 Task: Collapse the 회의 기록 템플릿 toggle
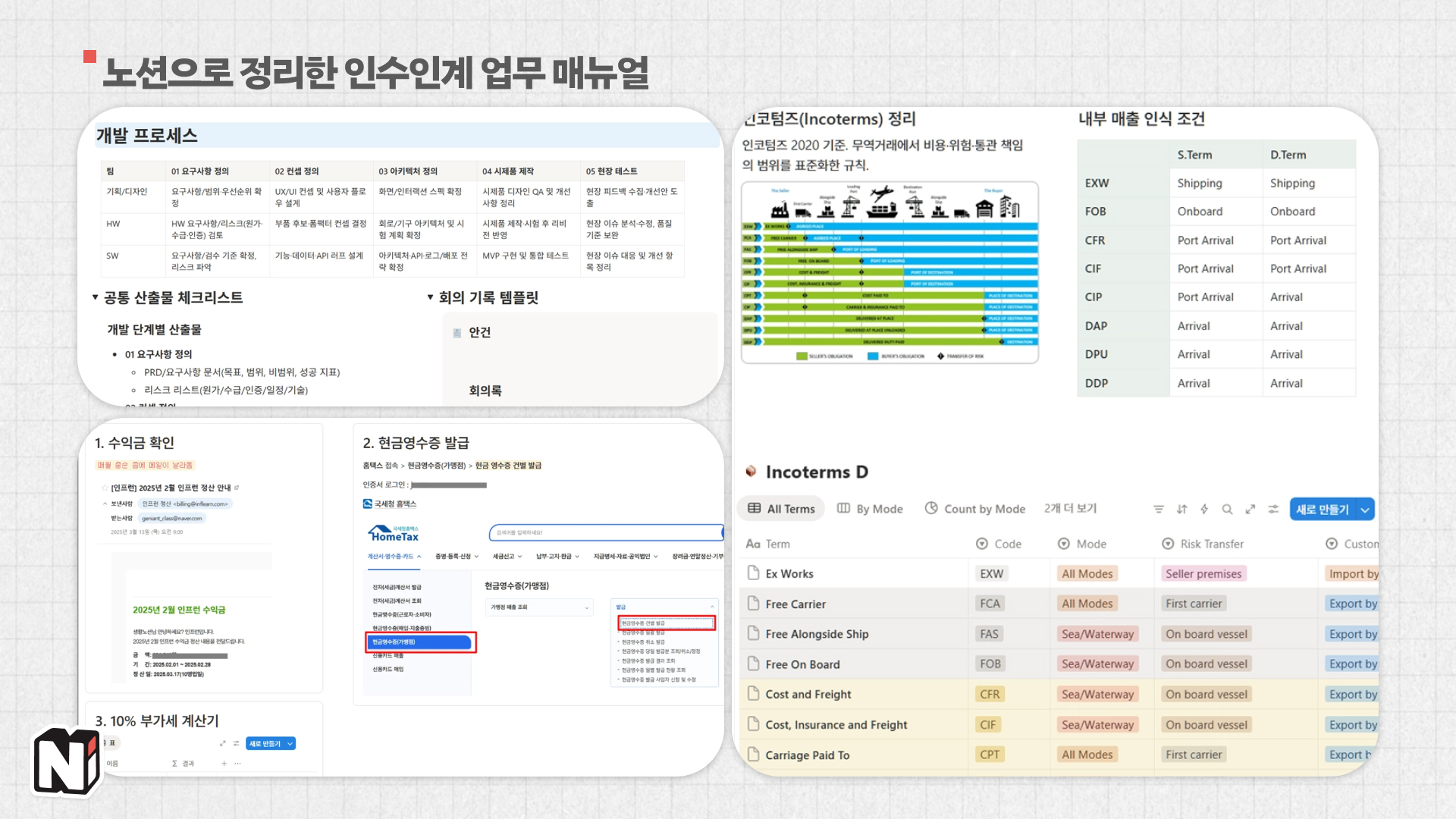click(x=430, y=297)
